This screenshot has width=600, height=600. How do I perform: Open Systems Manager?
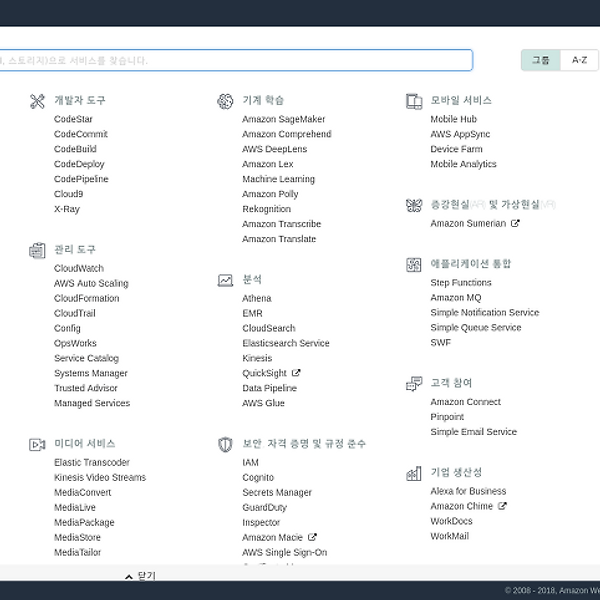pyautogui.click(x=91, y=373)
